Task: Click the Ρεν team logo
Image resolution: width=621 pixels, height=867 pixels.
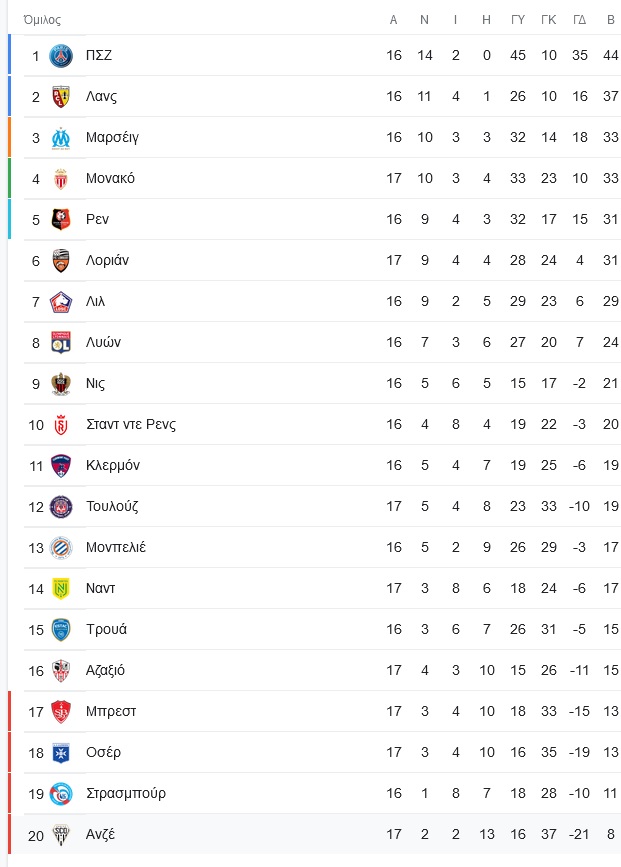Action: tap(61, 219)
